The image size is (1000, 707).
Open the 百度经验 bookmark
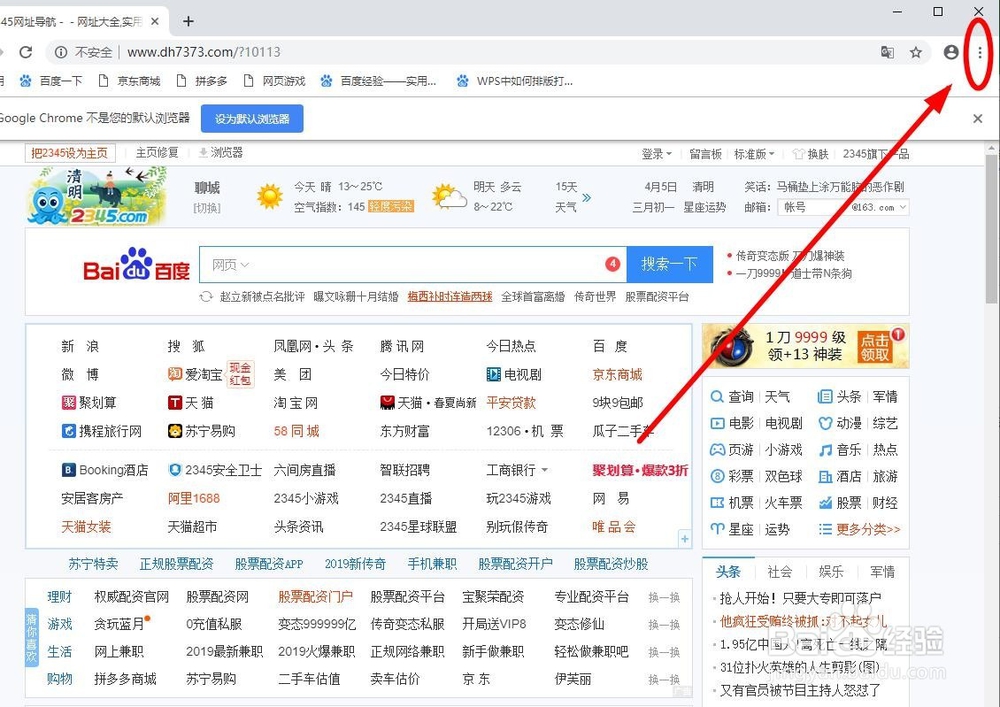tap(379, 81)
